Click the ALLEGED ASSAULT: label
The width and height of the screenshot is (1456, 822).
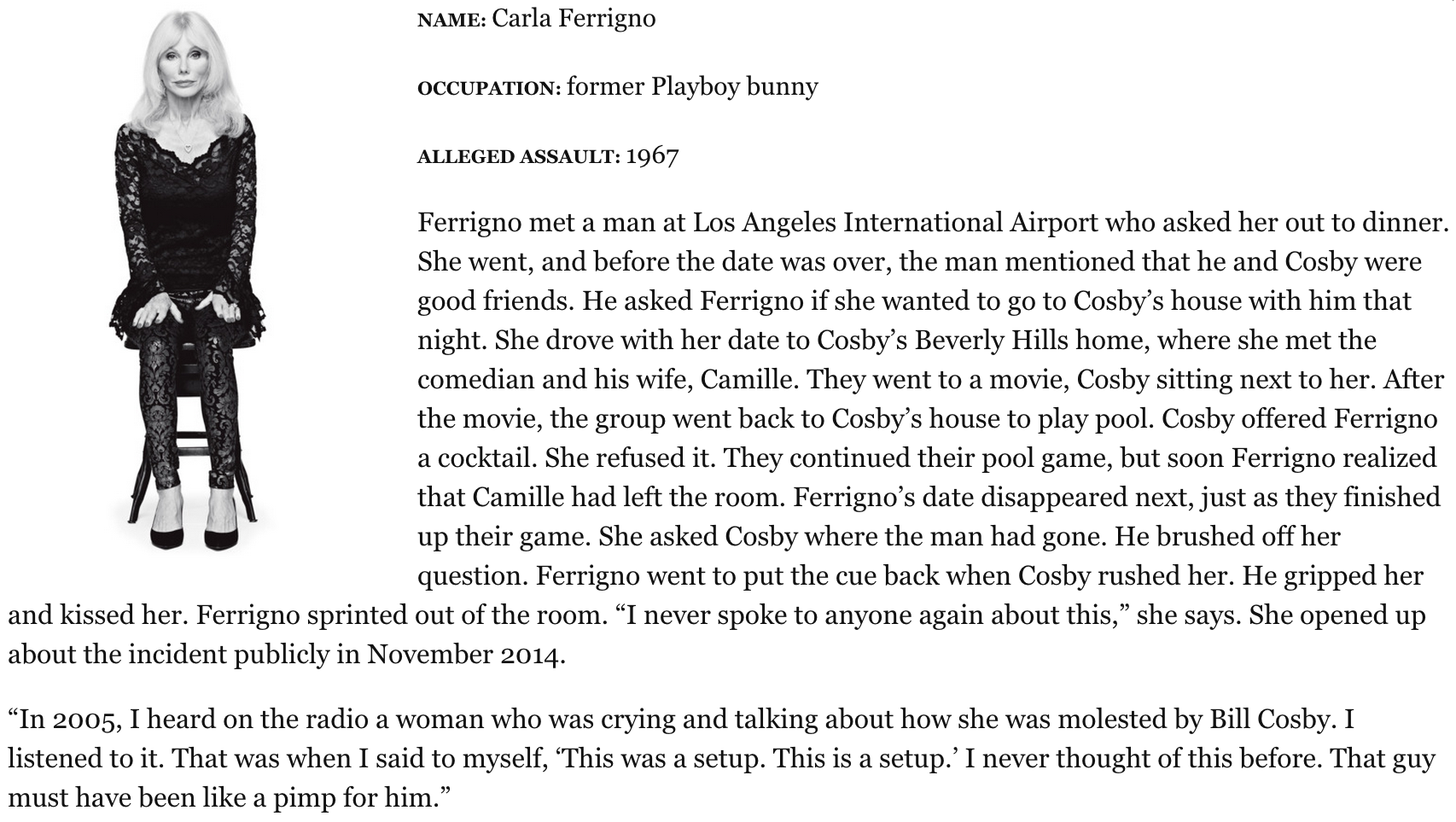click(x=518, y=156)
